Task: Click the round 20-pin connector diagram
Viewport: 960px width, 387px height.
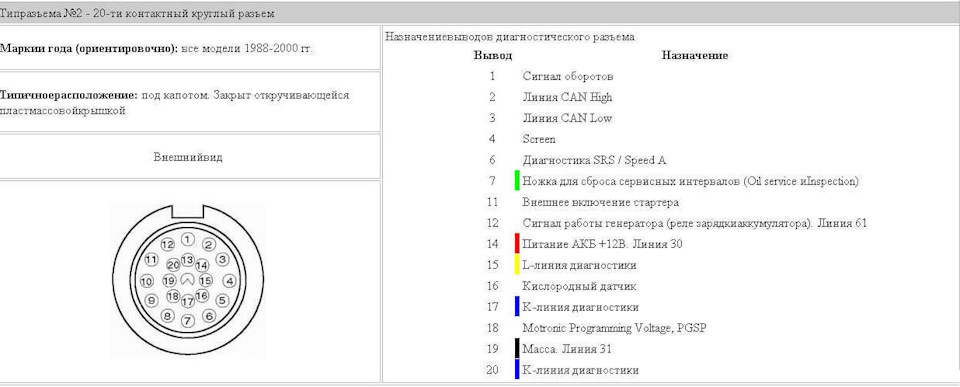Action: tap(188, 280)
